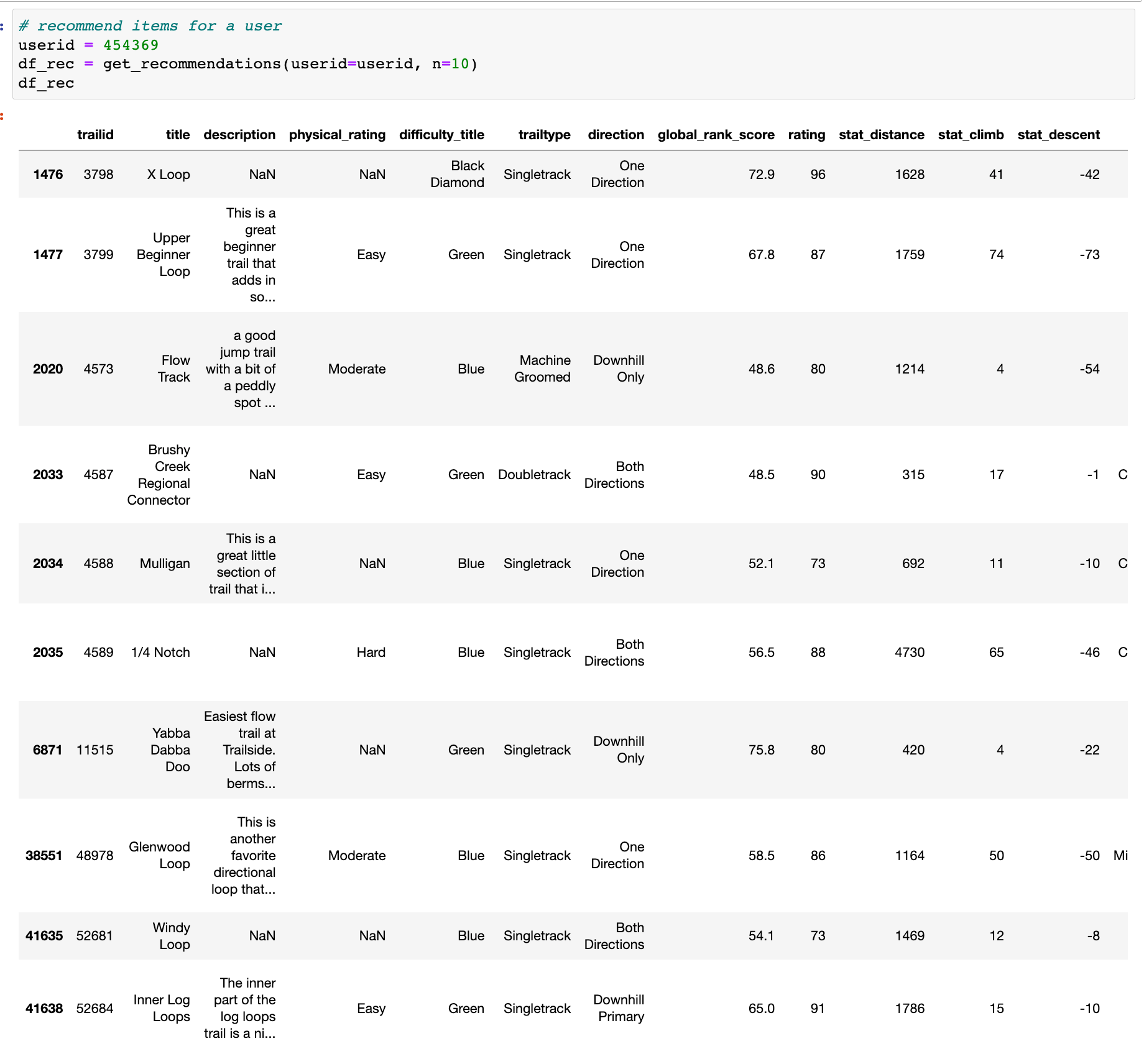The width and height of the screenshot is (1144, 1064).
Task: Click row index 1476
Action: (x=48, y=175)
